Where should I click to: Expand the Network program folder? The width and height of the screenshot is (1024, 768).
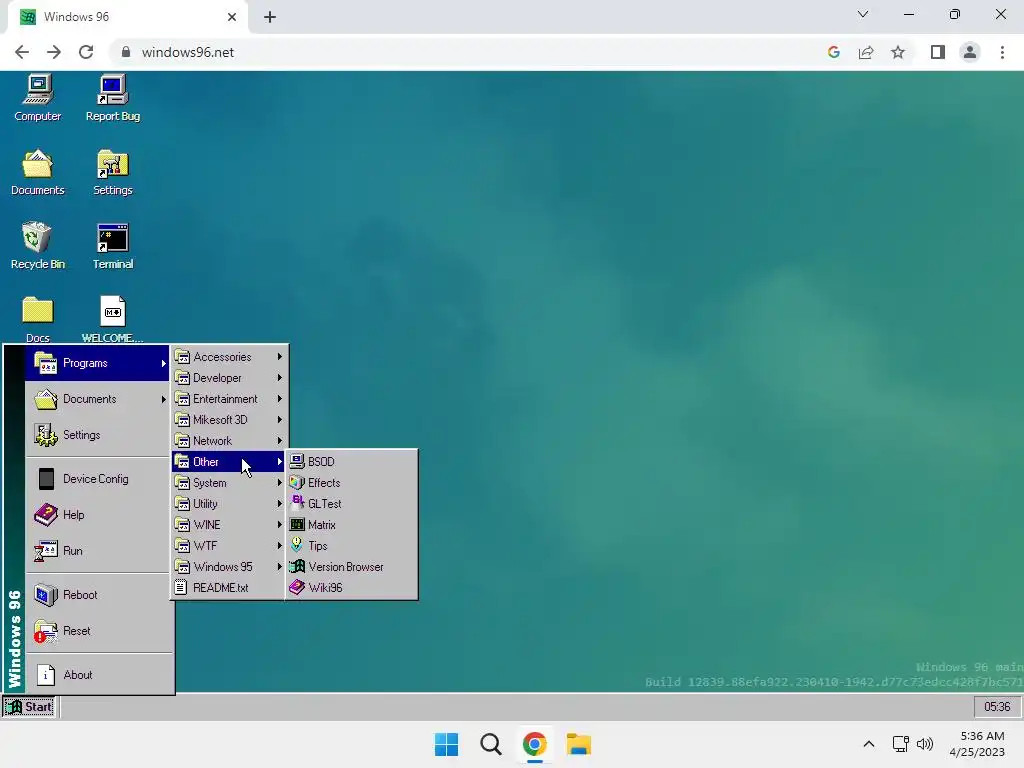pyautogui.click(x=229, y=440)
